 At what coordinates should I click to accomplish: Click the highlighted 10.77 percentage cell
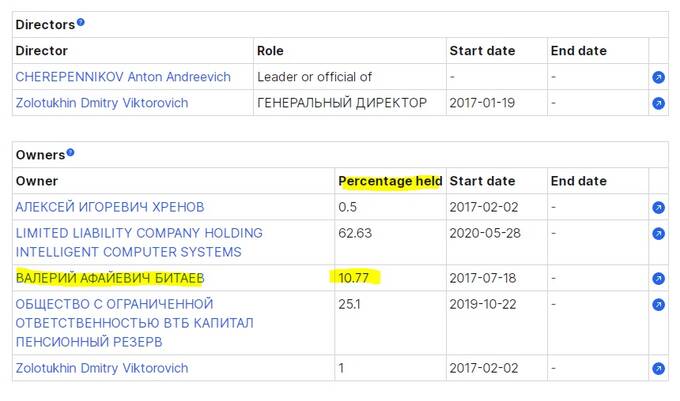coord(353,277)
